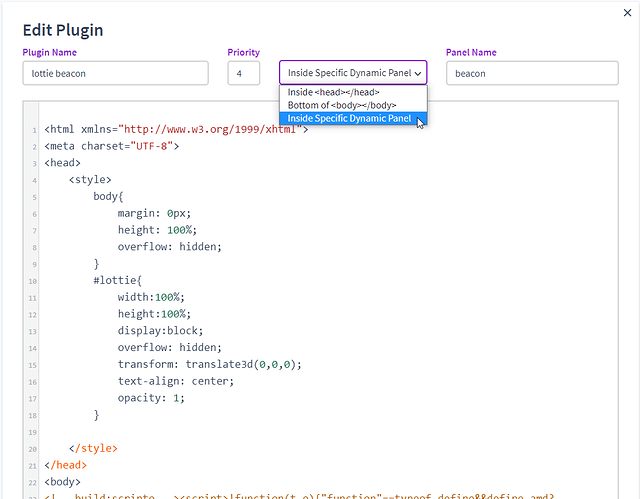Click the 'display:block;' code line
Screen dimensions: 640x499
pos(160,330)
